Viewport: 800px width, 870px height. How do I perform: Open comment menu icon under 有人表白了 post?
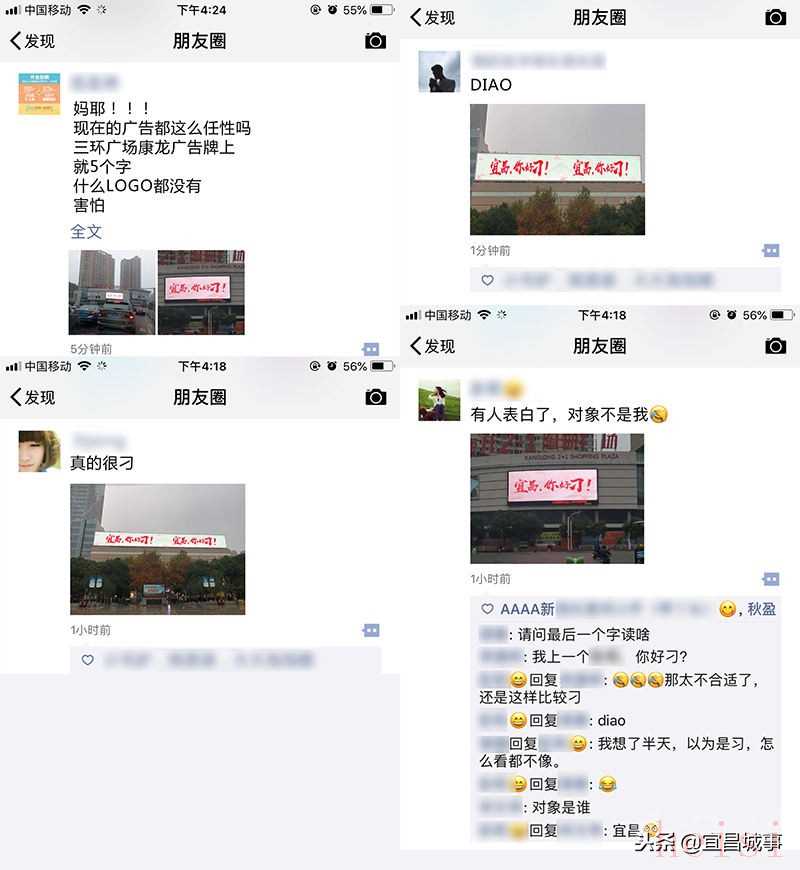(771, 579)
